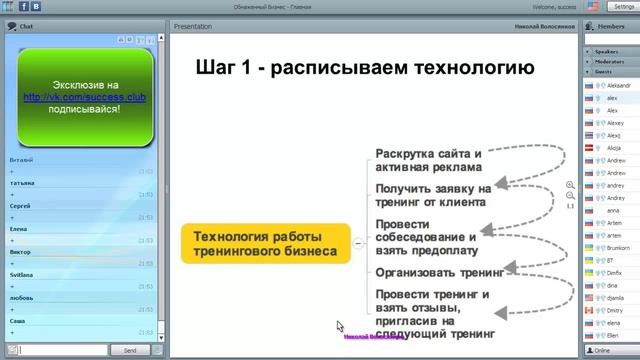Viewport: 640px width, 360px height.
Task: Click the Chat panel speech bubble icon
Action: click(12, 27)
